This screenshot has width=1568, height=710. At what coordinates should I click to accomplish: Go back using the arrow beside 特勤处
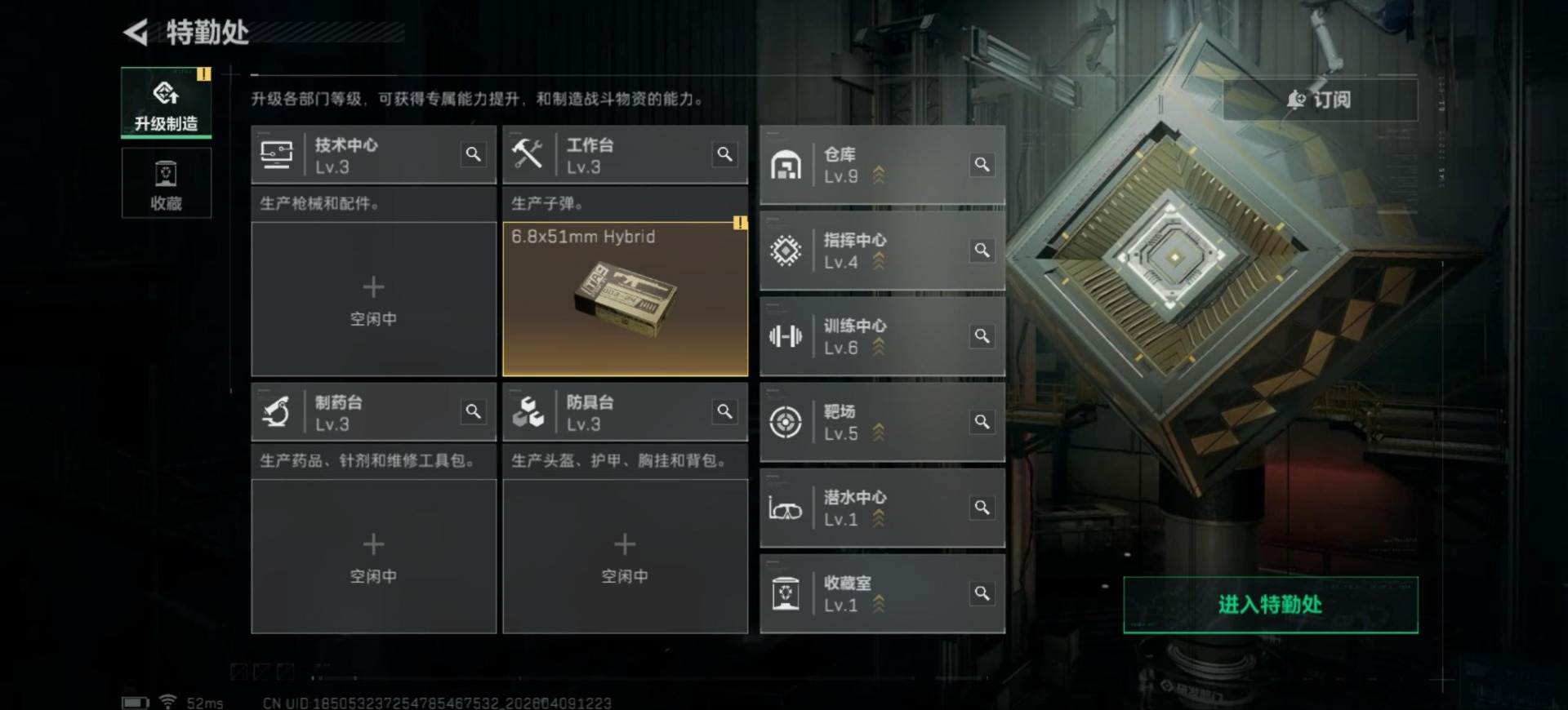pos(136,33)
